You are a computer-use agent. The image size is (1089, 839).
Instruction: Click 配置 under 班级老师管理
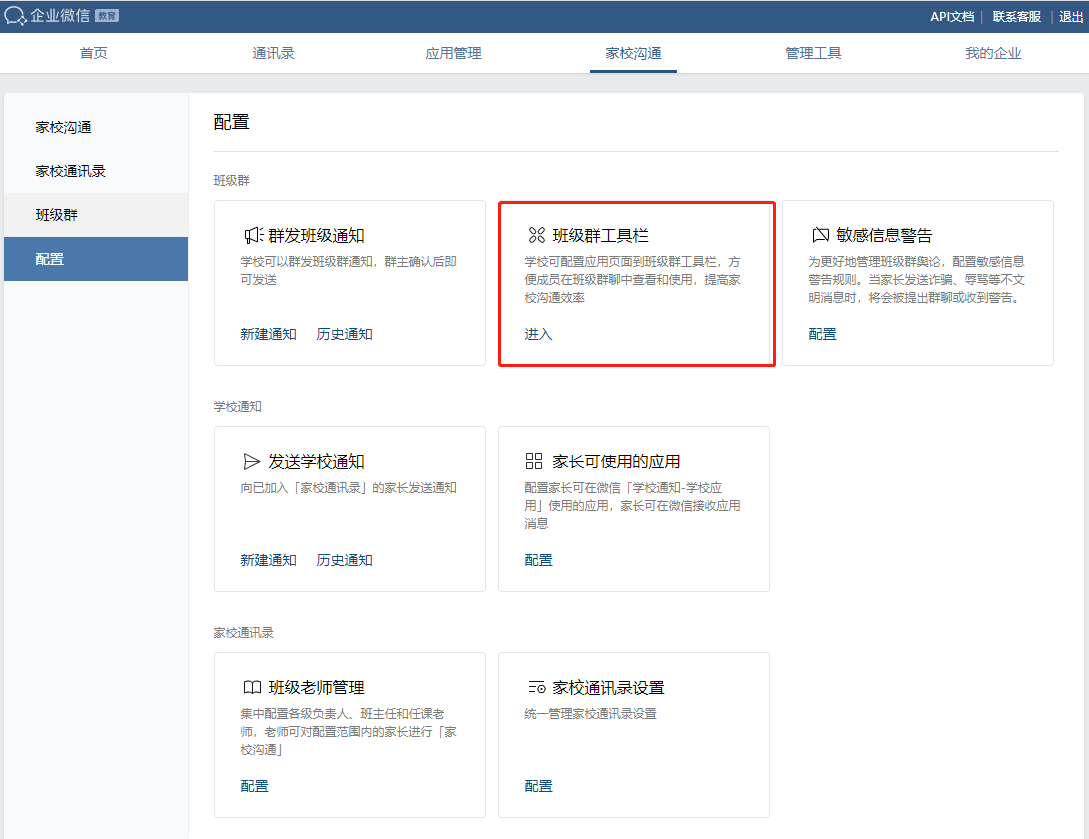254,786
